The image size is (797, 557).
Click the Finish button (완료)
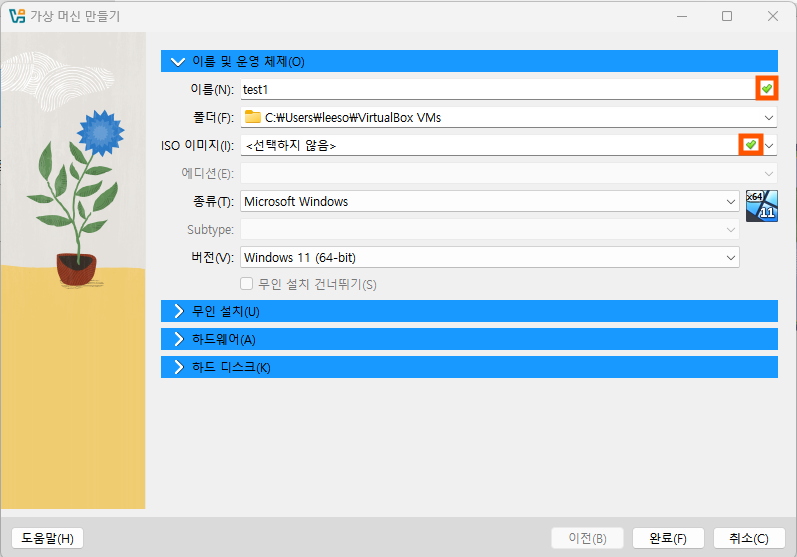click(668, 538)
